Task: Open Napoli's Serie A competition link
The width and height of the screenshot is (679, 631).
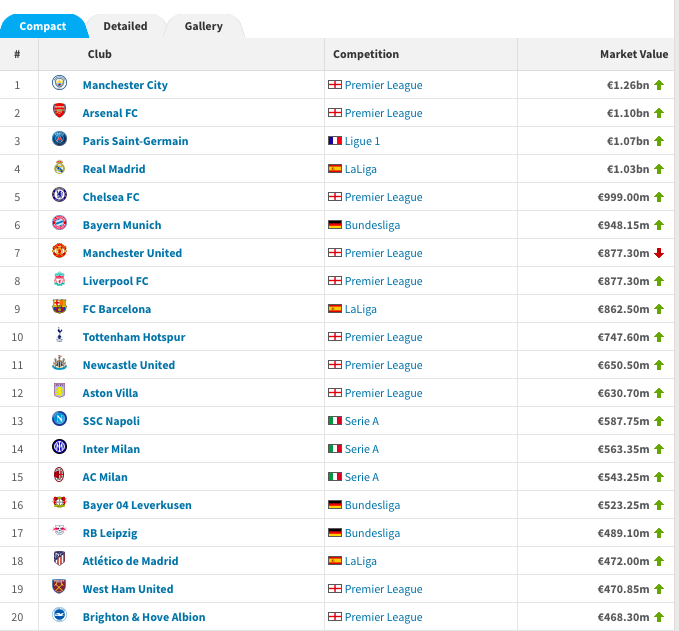Action: pos(361,421)
